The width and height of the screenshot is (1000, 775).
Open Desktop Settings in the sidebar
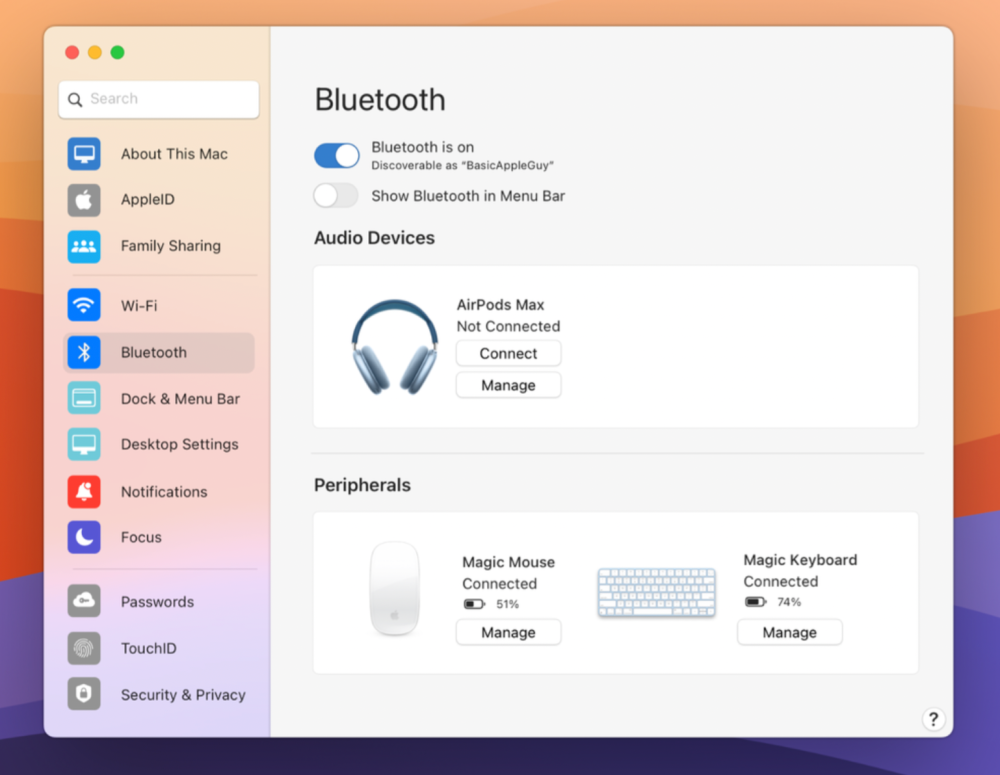point(179,444)
